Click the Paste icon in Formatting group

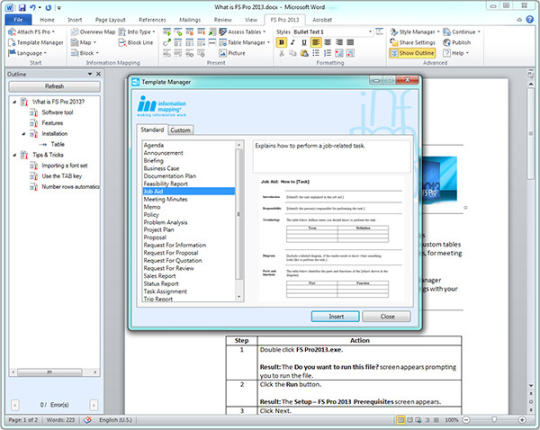304,53
